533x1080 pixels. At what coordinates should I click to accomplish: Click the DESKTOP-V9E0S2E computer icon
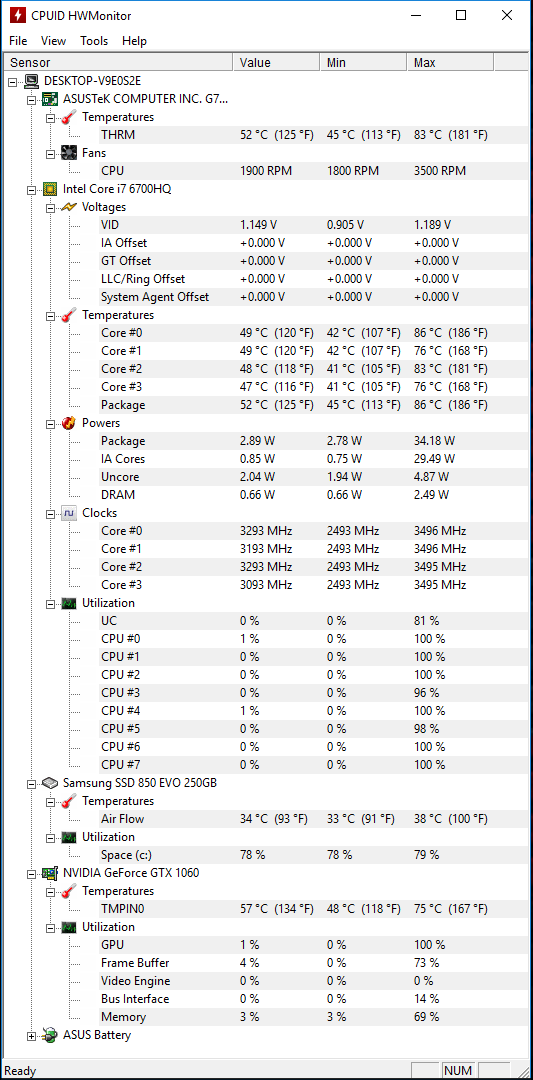click(31, 81)
